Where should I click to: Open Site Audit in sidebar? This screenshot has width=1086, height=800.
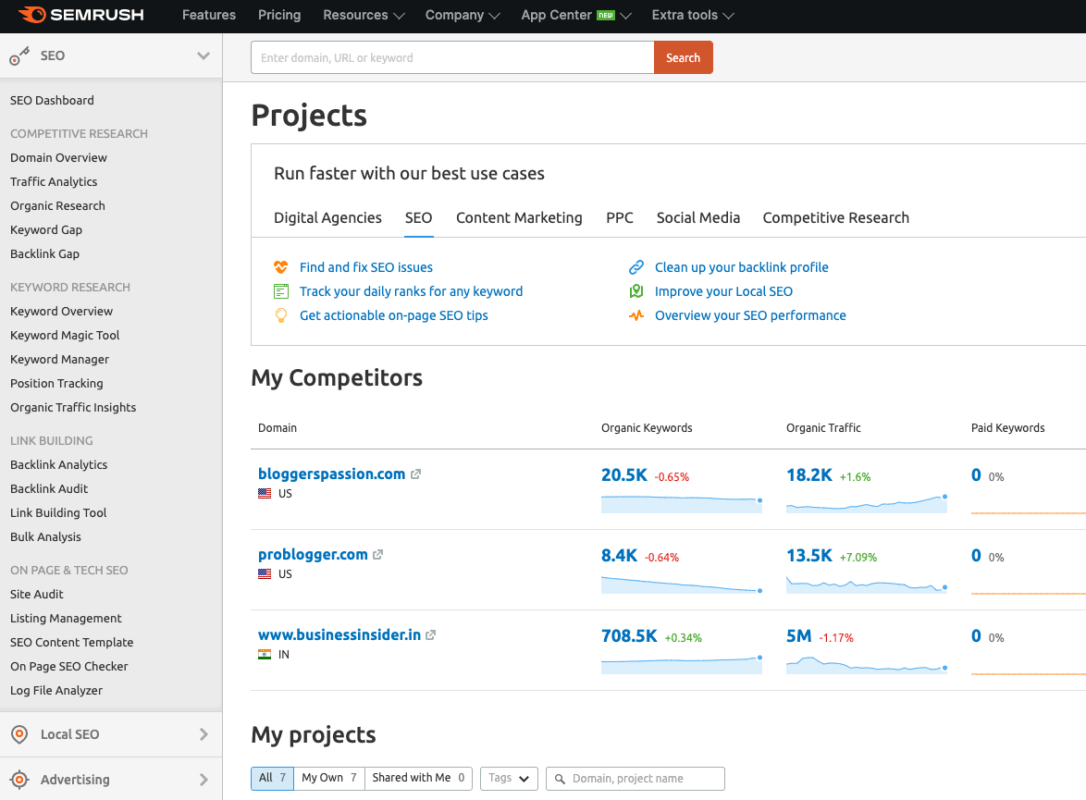tap(36, 594)
